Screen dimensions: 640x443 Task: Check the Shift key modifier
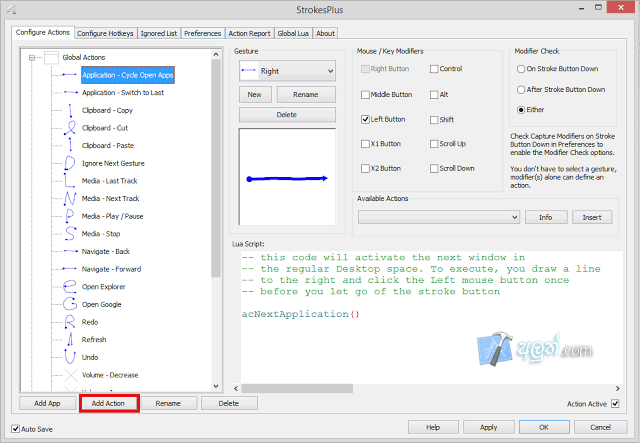[x=434, y=120]
